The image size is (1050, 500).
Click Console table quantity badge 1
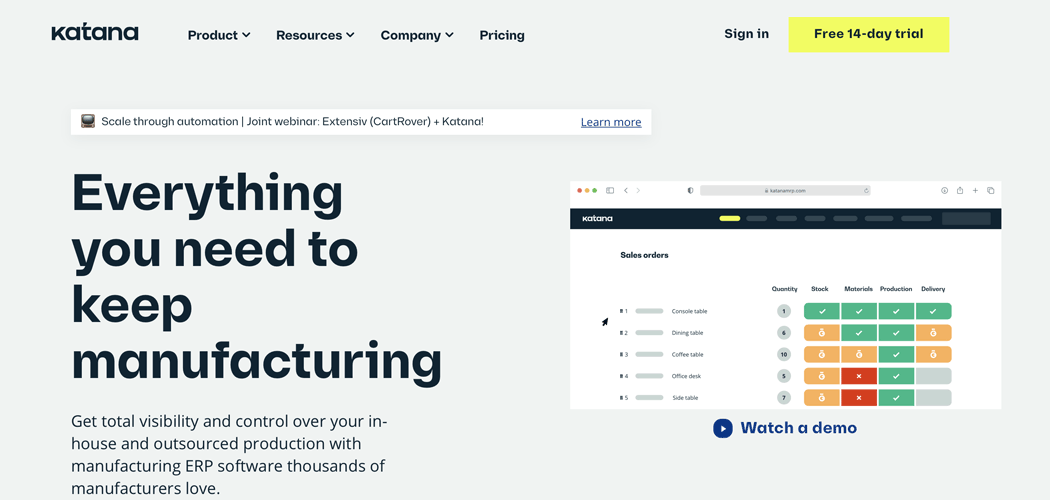tap(784, 311)
